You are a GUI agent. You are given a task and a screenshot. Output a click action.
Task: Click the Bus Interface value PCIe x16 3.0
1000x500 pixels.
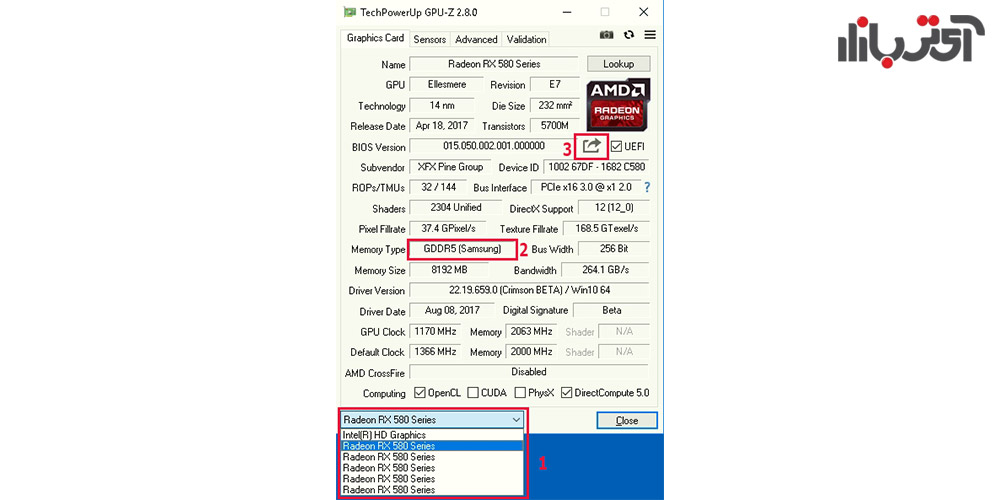[x=585, y=188]
